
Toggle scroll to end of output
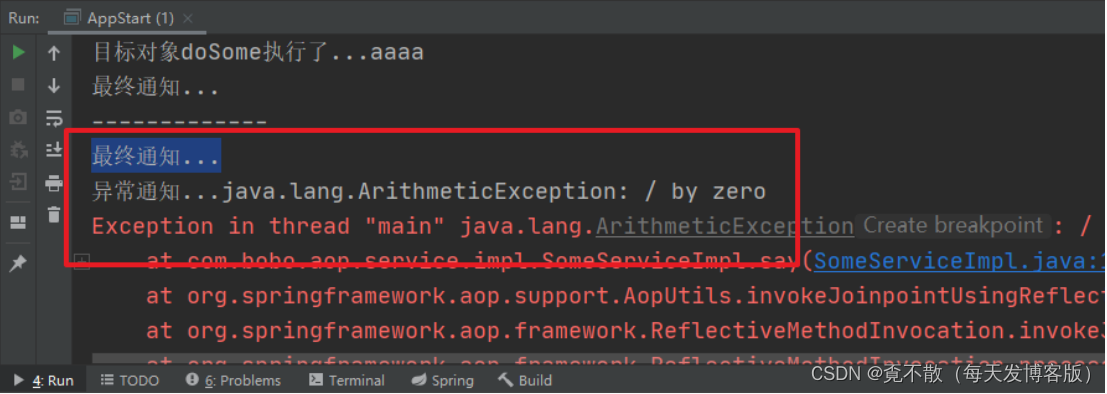pyautogui.click(x=54, y=150)
